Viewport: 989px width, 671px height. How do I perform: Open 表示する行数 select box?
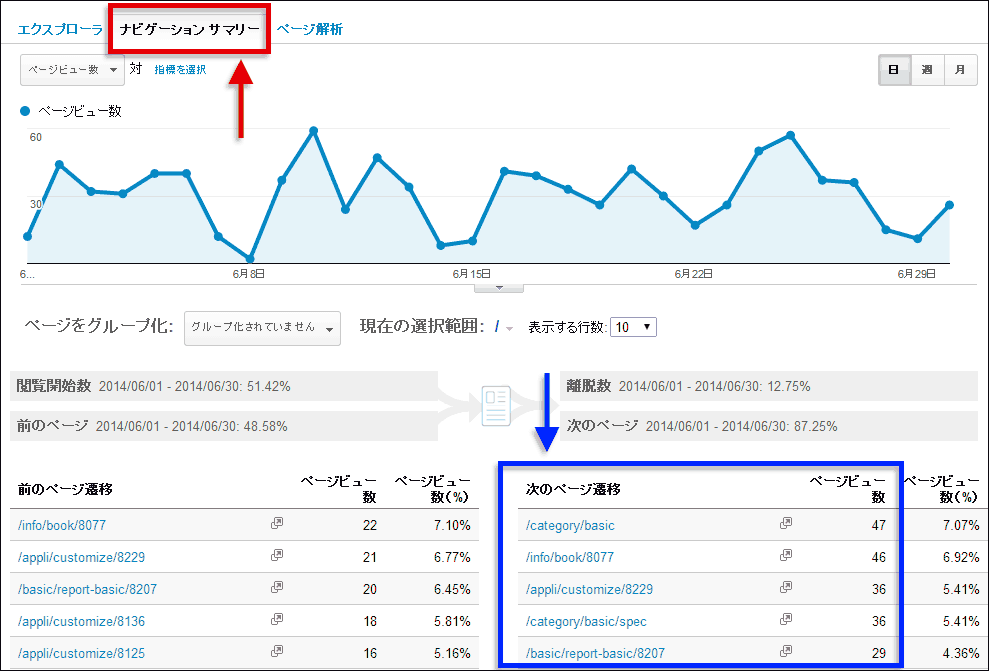pyautogui.click(x=633, y=327)
